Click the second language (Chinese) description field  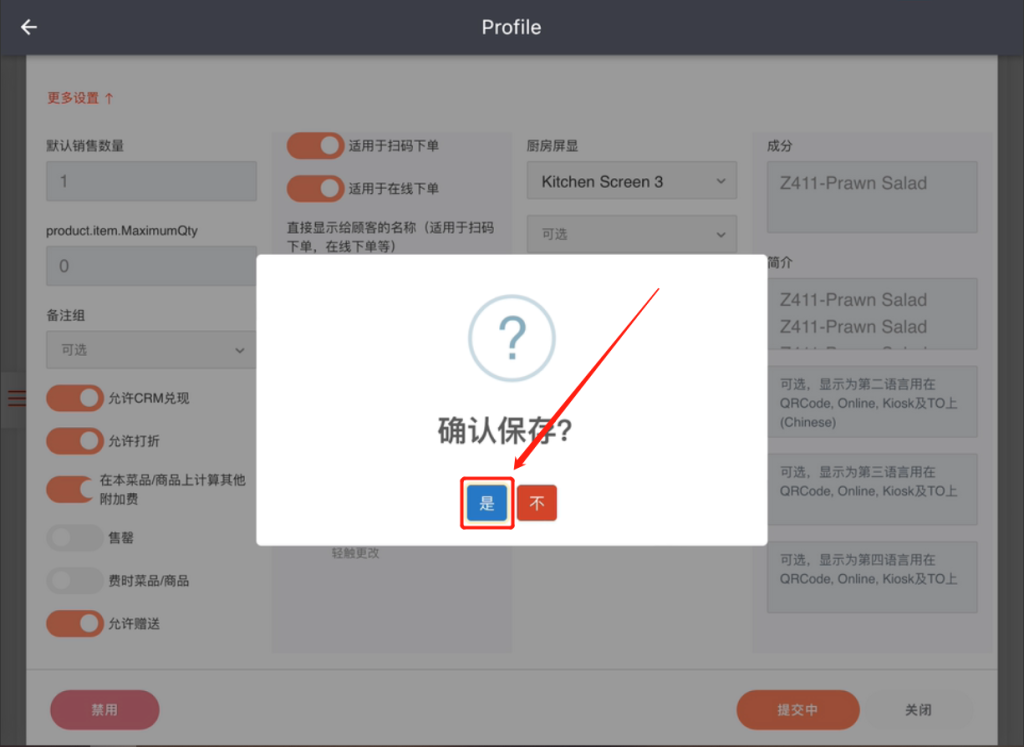872,402
